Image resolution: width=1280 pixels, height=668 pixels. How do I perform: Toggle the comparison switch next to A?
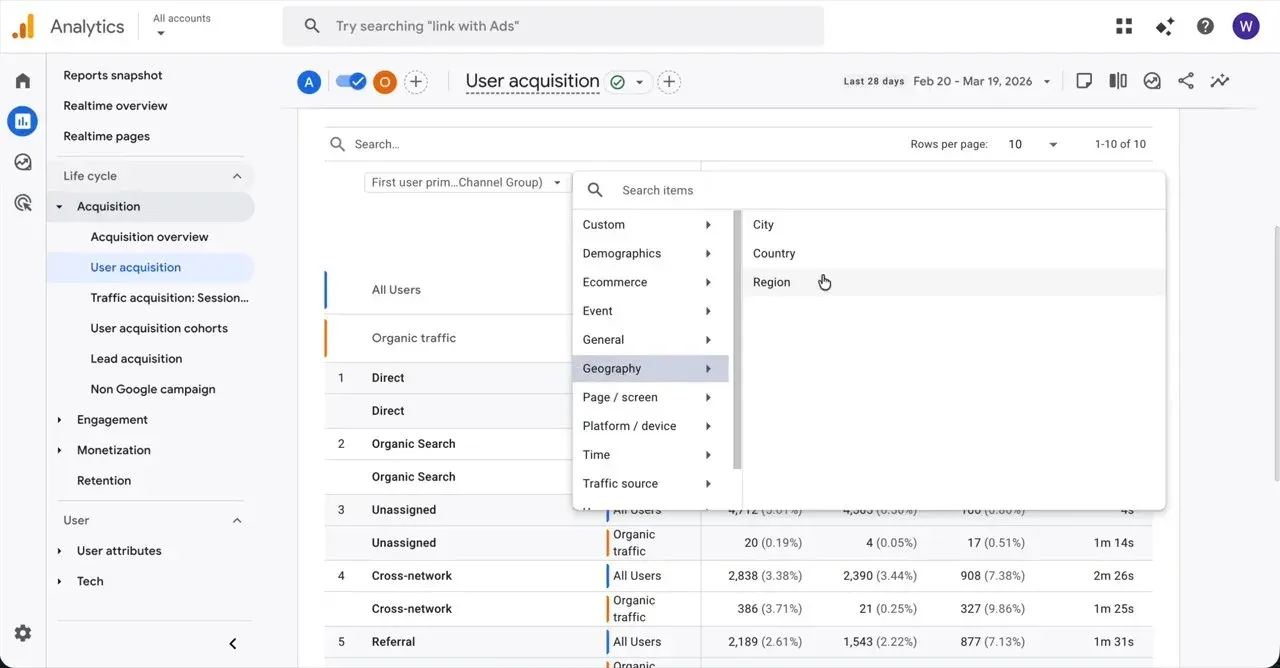pos(351,82)
